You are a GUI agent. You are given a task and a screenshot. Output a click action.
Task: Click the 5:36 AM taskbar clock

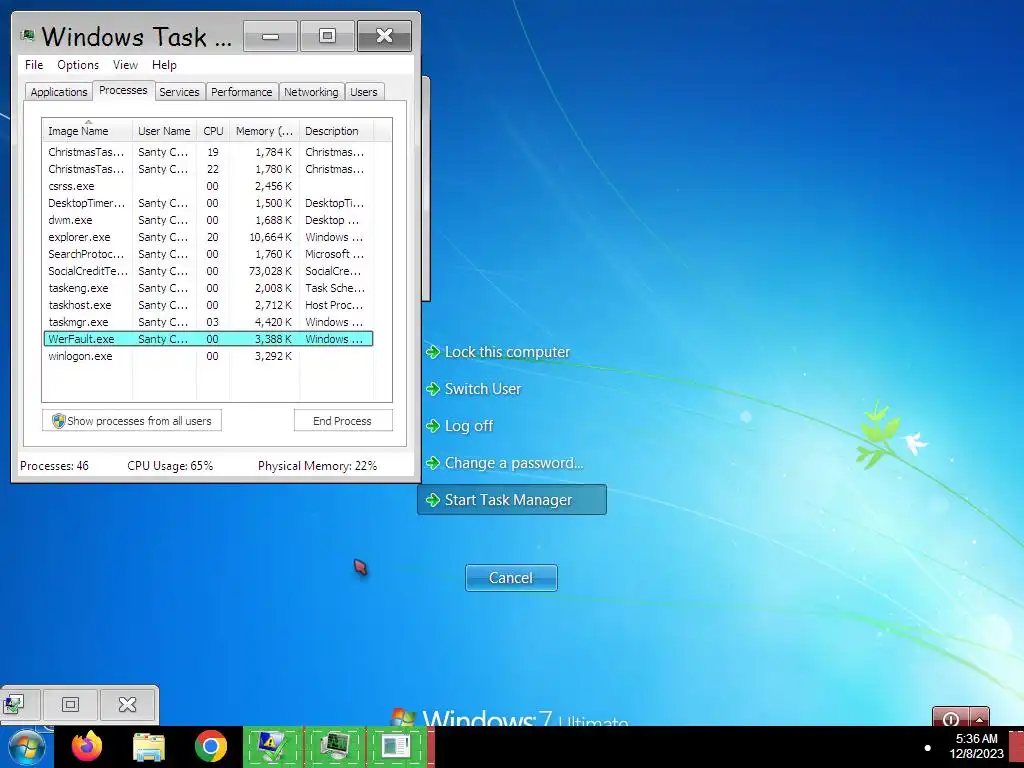(976, 739)
